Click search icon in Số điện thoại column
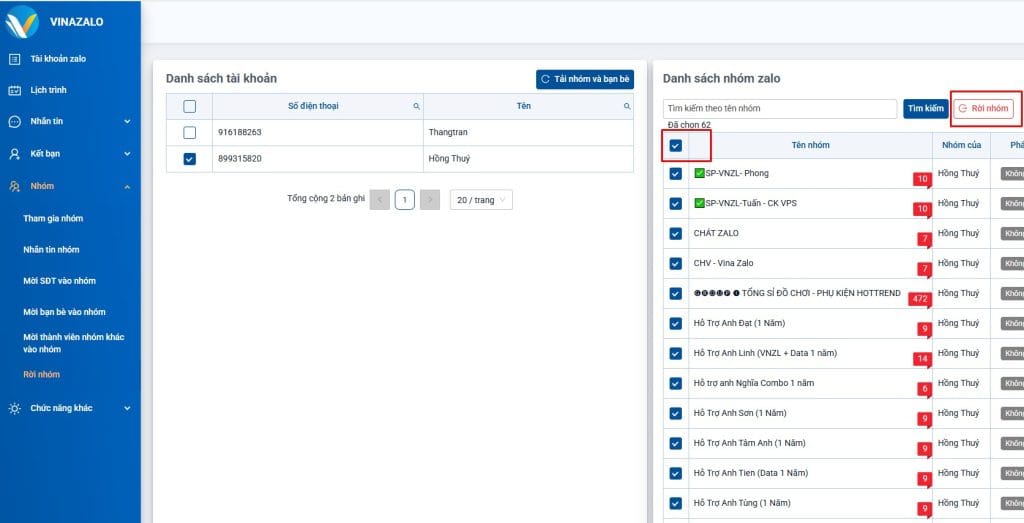The width and height of the screenshot is (1024, 523). tap(417, 106)
